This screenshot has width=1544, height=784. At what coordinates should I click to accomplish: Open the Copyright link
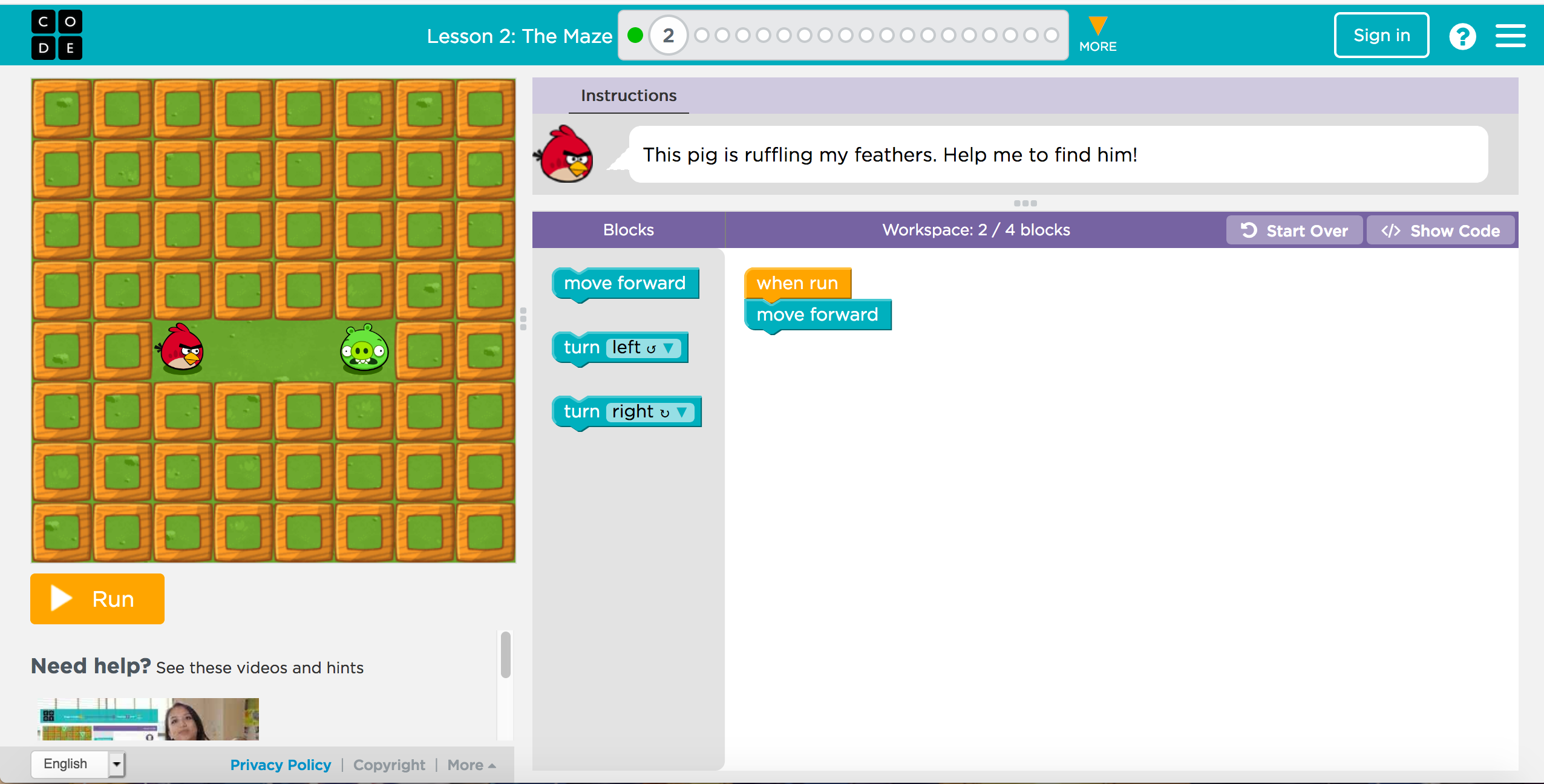click(389, 765)
